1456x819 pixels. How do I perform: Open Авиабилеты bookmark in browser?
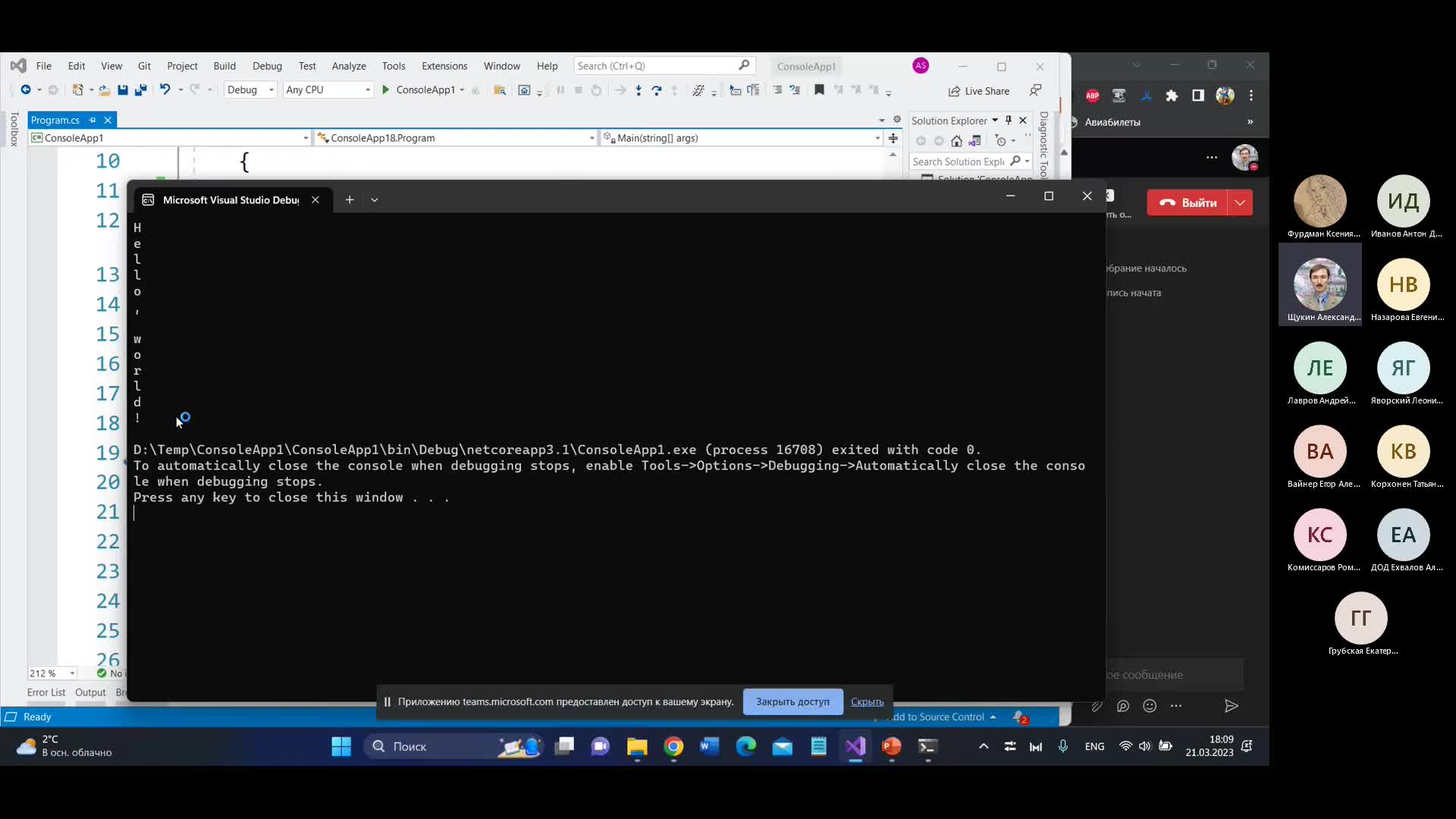[1112, 122]
